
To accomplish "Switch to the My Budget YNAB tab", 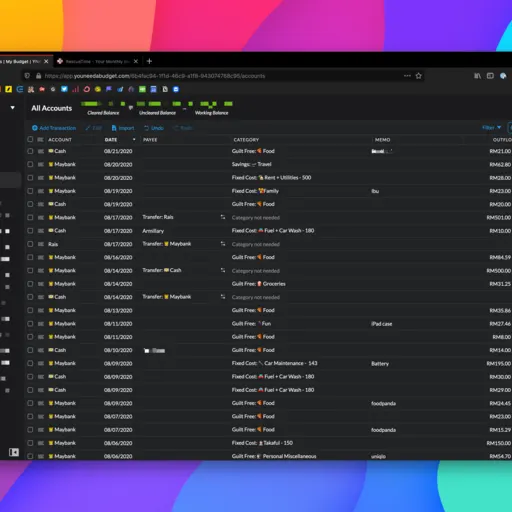I will point(21,62).
